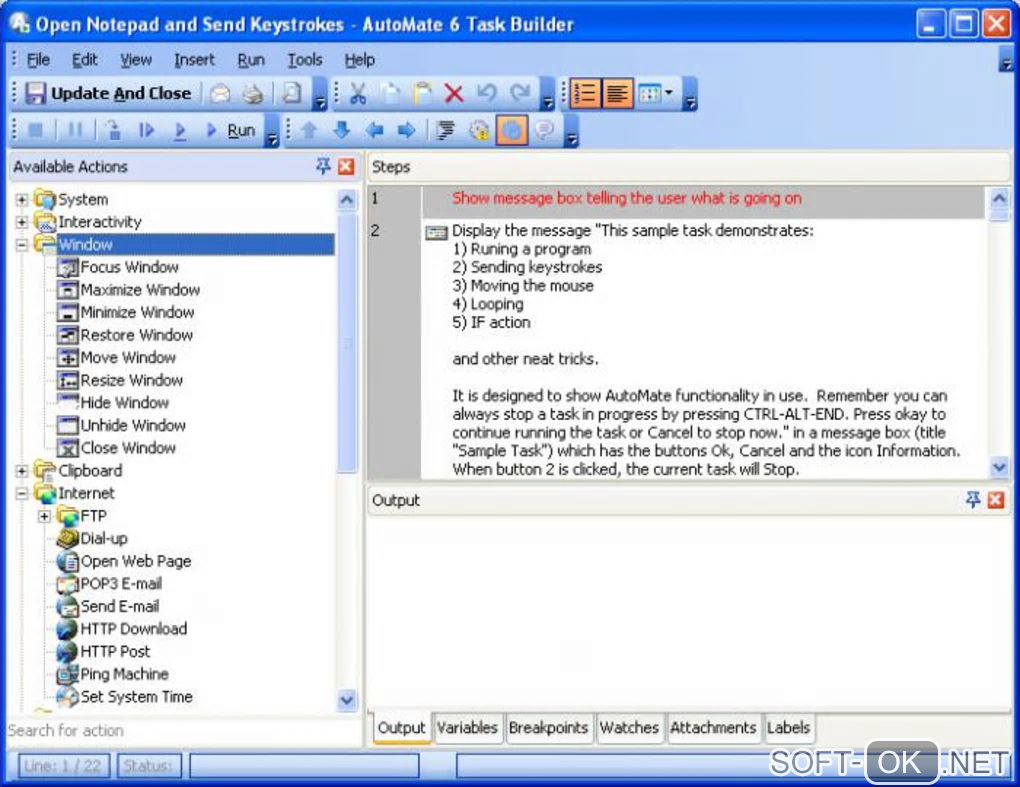Select the Open Web Page action
The image size is (1020, 787).
[135, 561]
